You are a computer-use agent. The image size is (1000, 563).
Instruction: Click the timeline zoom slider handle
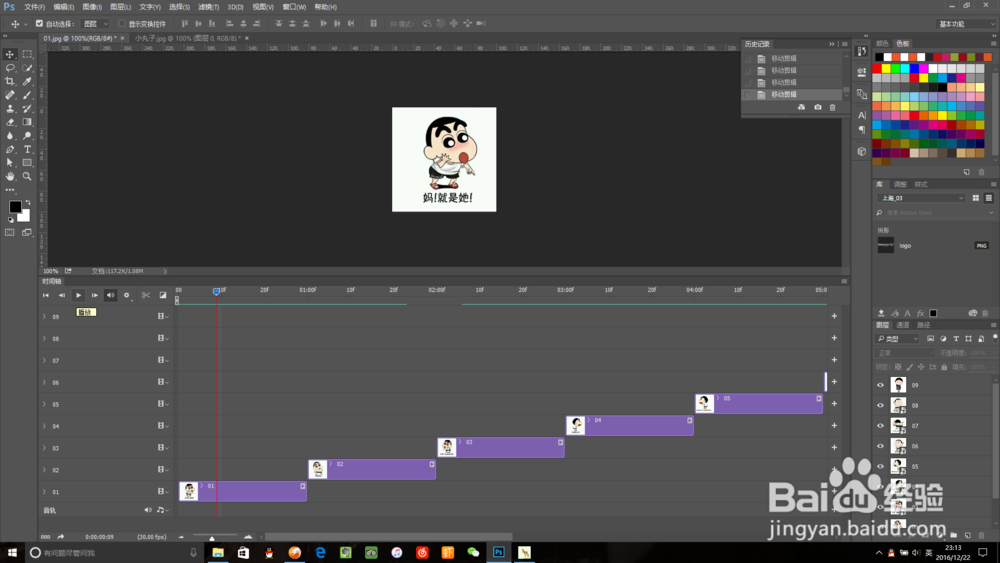tap(212, 538)
